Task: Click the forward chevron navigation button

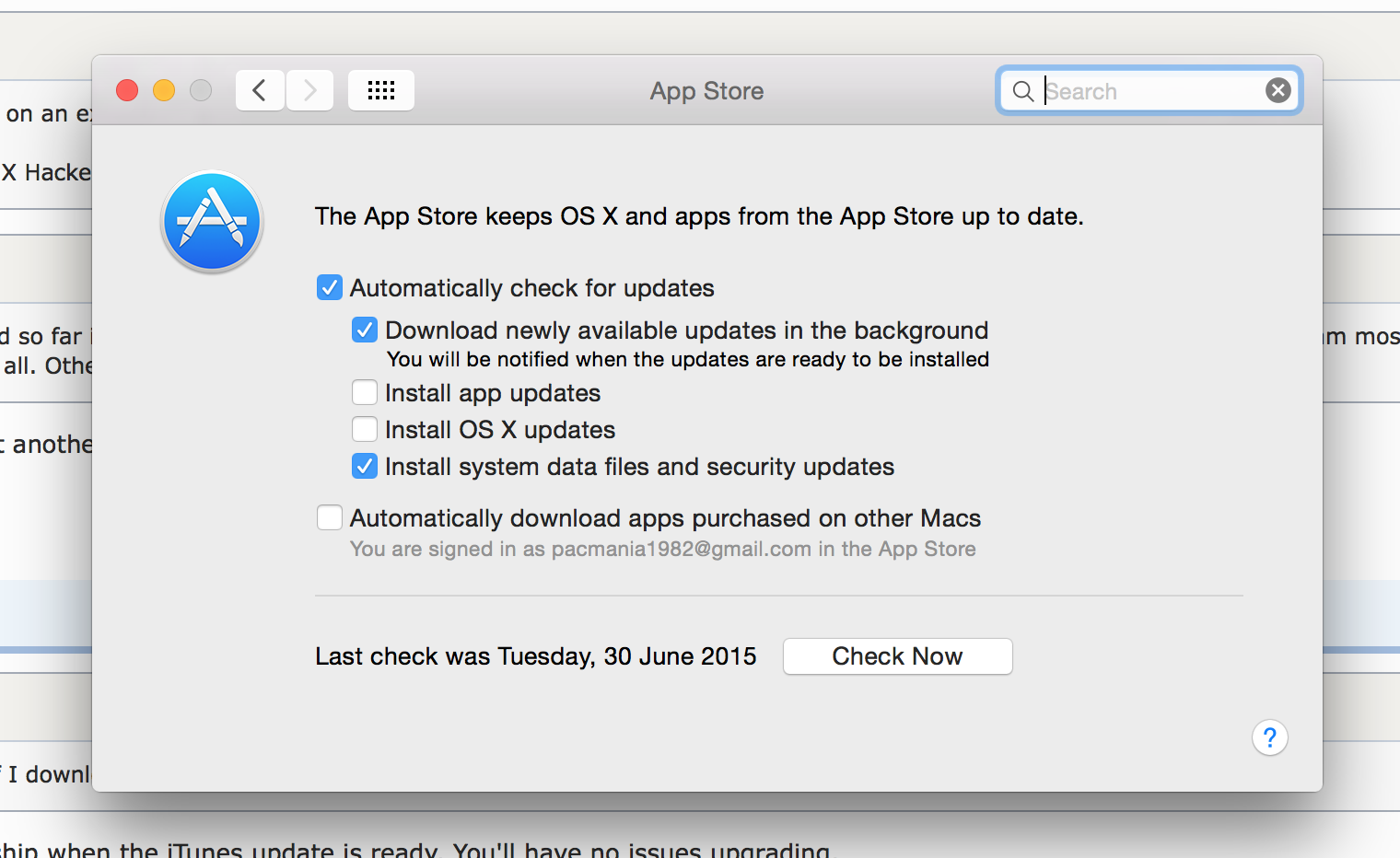Action: coord(309,90)
